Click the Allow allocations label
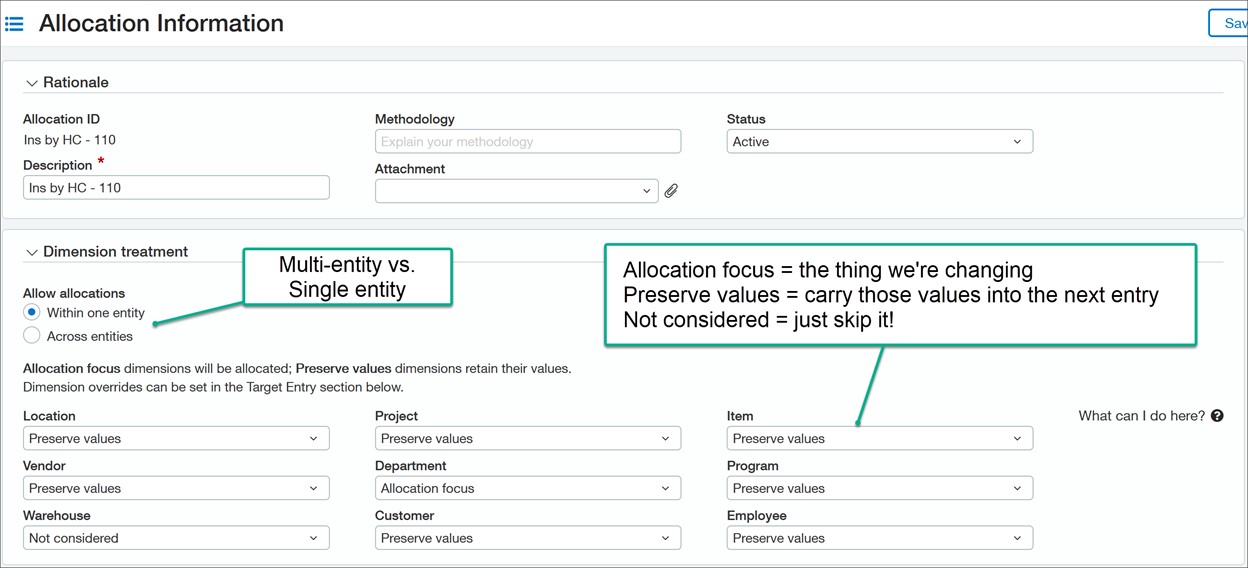Screen dimensions: 1248x568 tap(74, 293)
